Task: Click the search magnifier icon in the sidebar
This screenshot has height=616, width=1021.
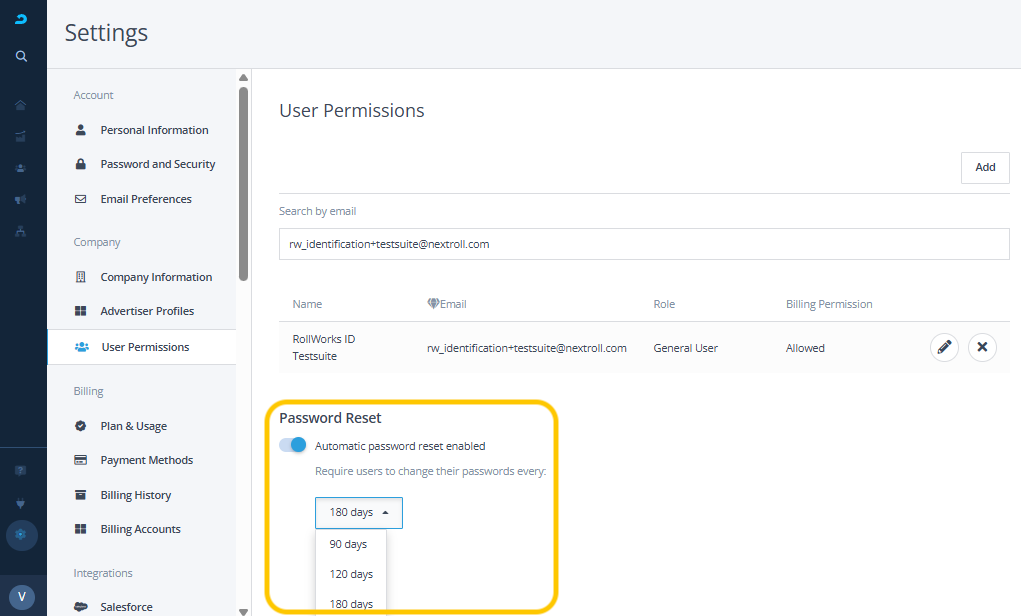Action: [x=21, y=56]
